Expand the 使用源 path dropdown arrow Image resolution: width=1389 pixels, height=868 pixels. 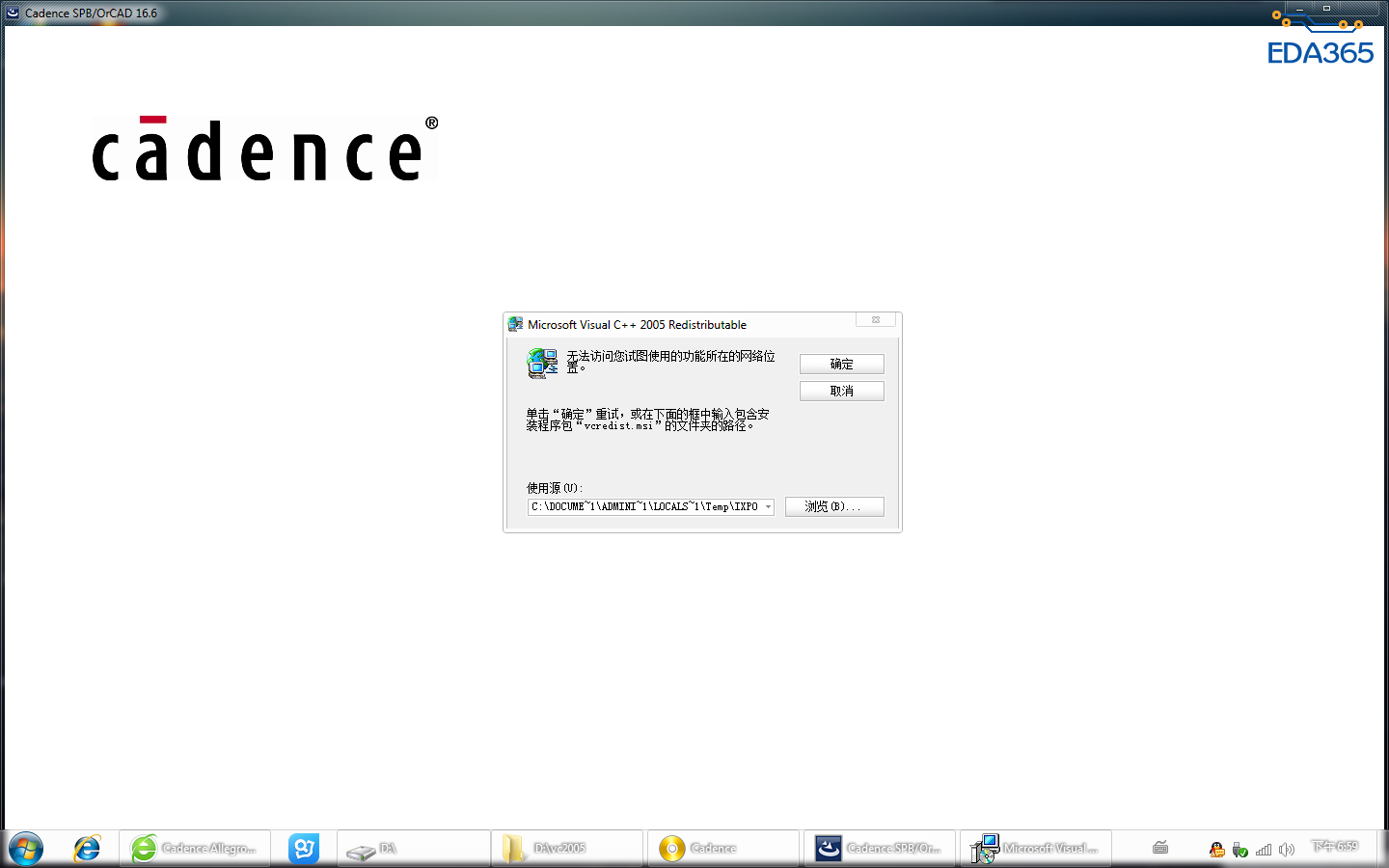pyautogui.click(x=768, y=506)
